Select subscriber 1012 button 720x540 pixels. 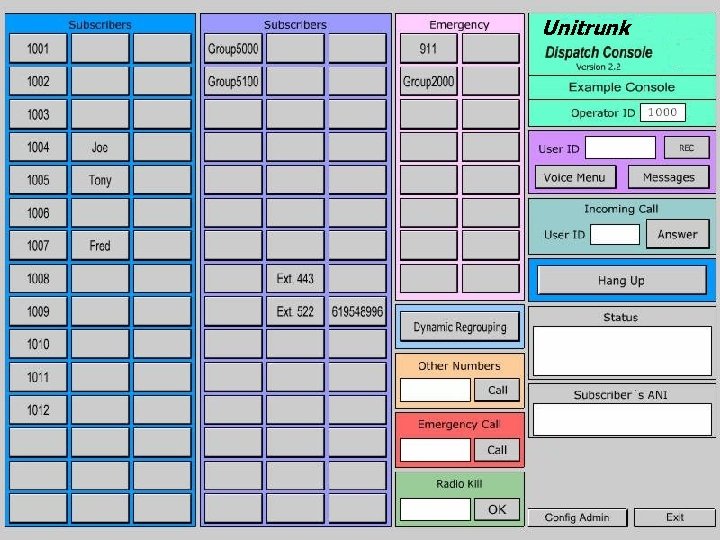(x=38, y=410)
